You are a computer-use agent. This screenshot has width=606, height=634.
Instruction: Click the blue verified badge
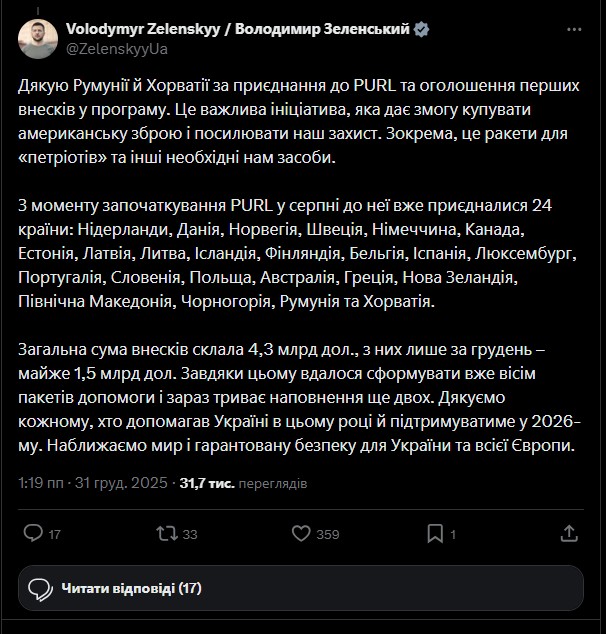422,30
